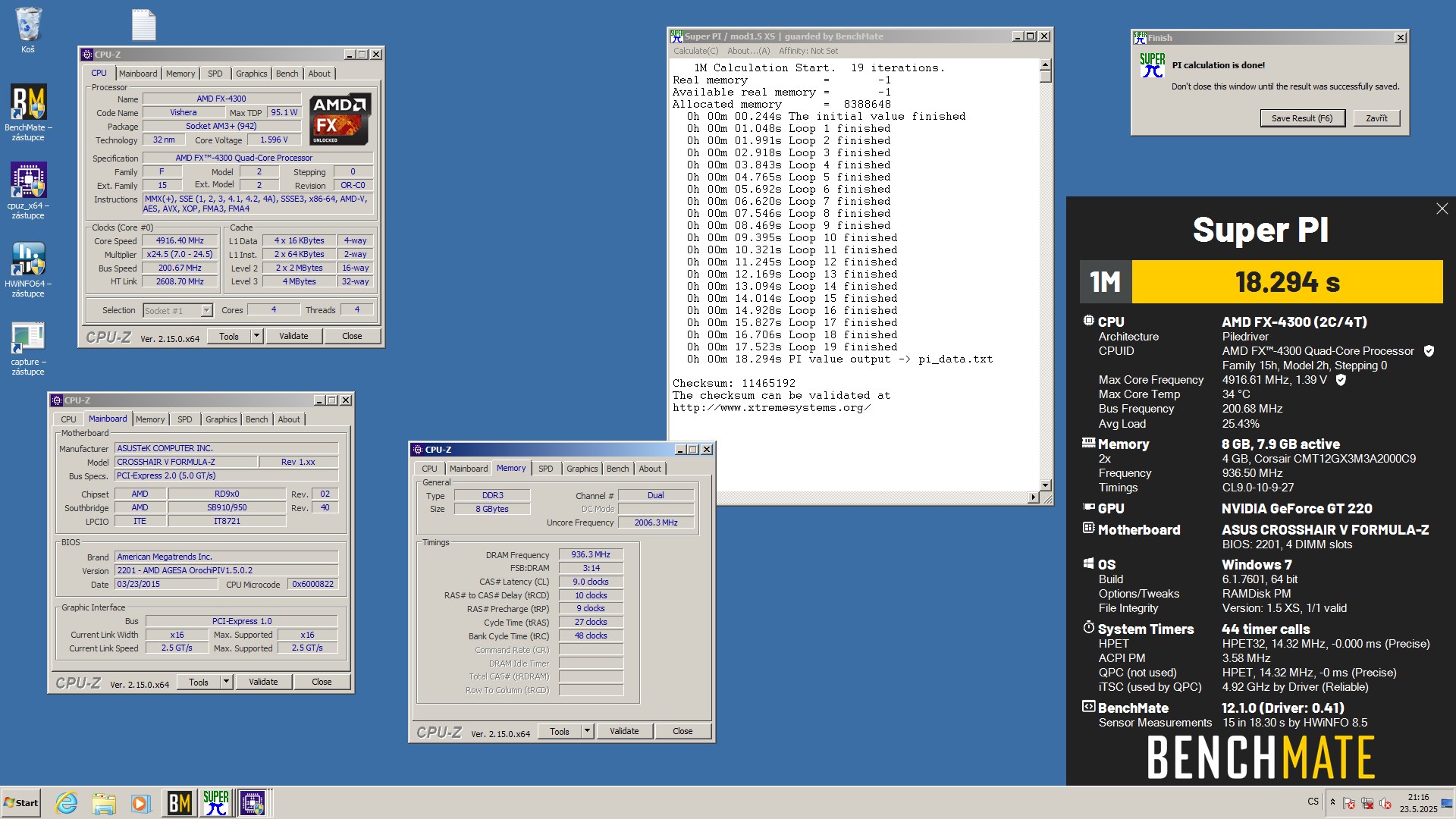Open Graphics tab in Mainboard CPU-Z window
The image size is (1456, 819).
tap(221, 419)
